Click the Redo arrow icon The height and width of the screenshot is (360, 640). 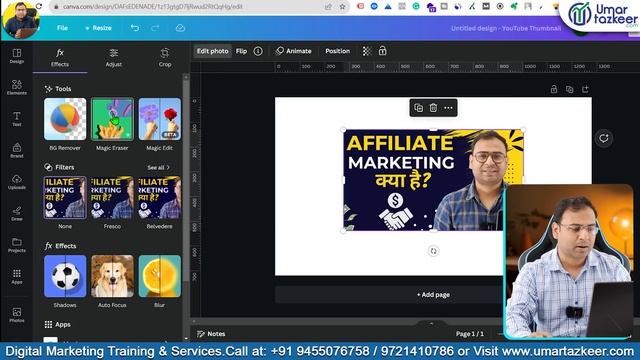[155, 28]
